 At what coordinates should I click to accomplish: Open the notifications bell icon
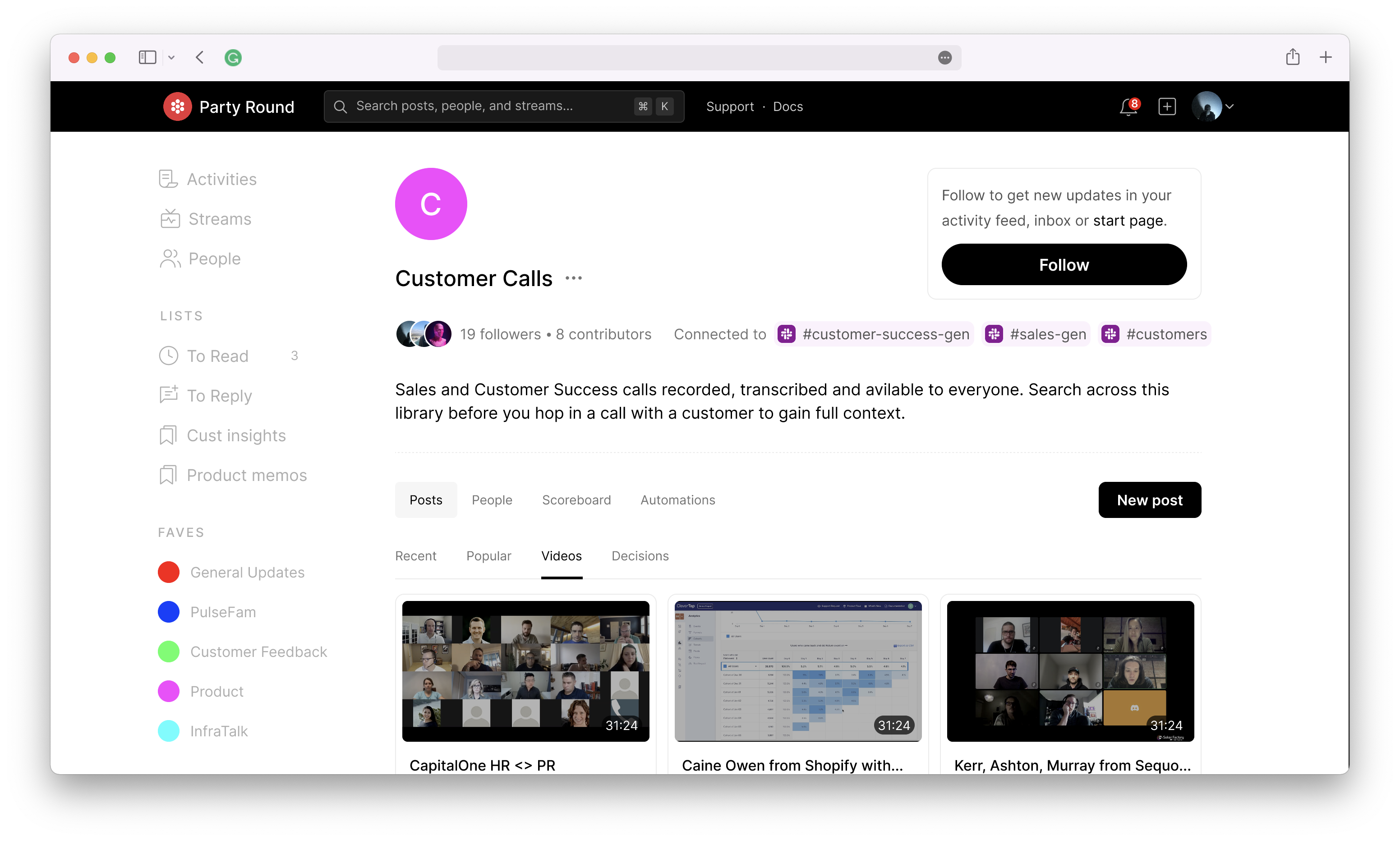(x=1128, y=106)
